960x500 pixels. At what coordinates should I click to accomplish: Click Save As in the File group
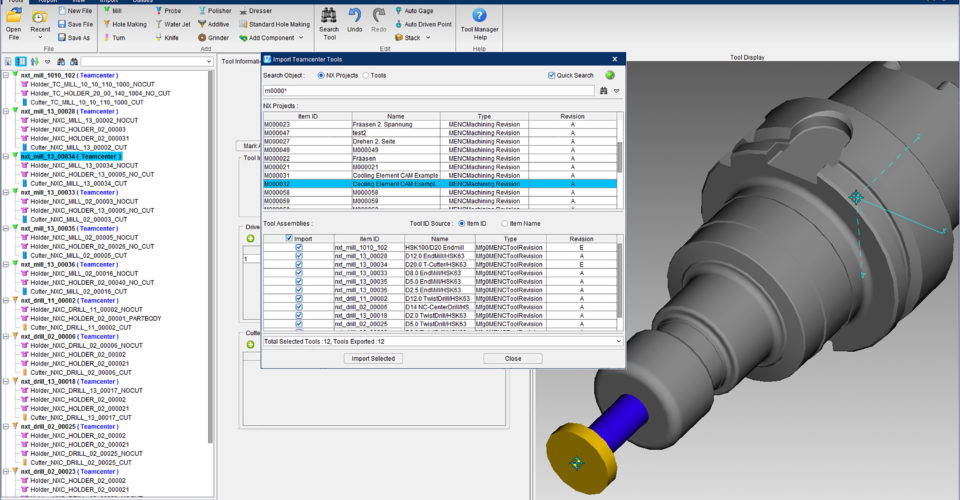coord(74,38)
